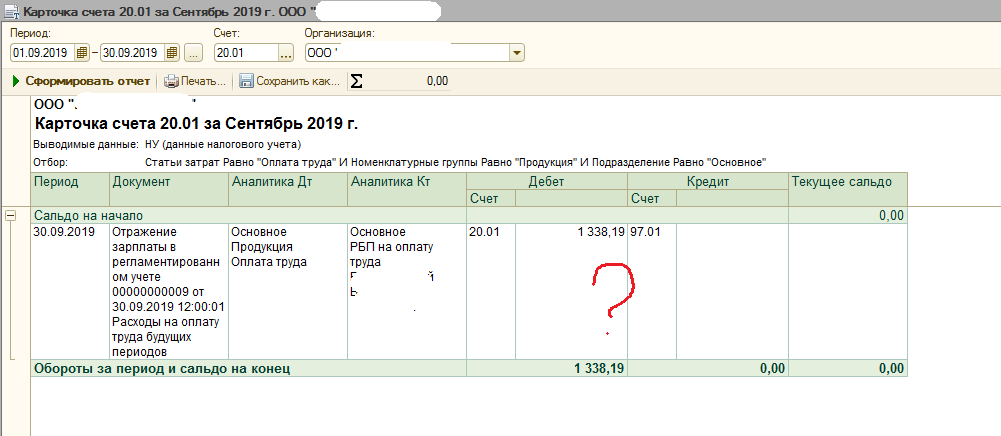Click the period start date field
The width and height of the screenshot is (1001, 436).
41,53
